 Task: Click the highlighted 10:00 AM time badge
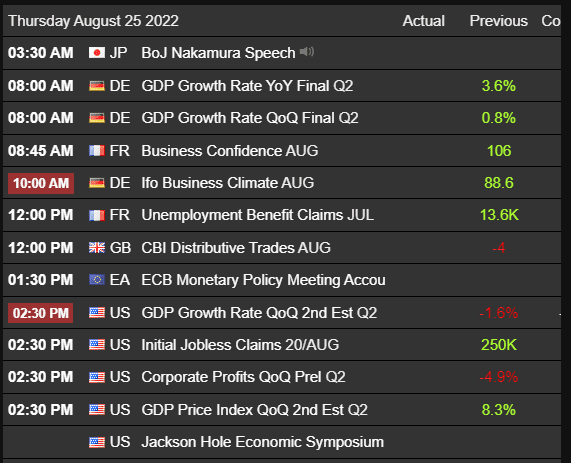point(41,183)
